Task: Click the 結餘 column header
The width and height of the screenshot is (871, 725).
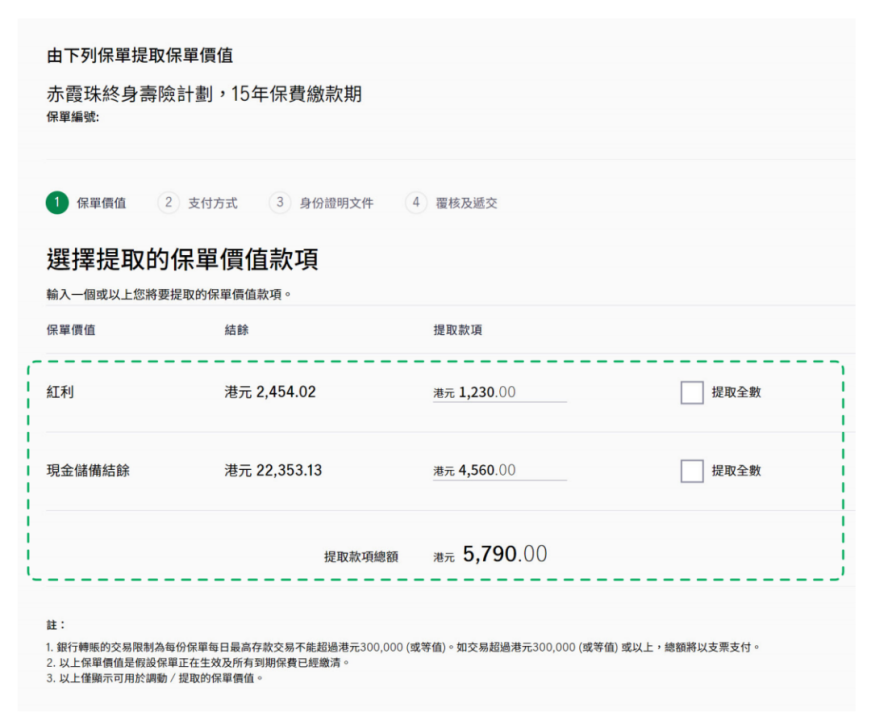Action: click(x=237, y=330)
